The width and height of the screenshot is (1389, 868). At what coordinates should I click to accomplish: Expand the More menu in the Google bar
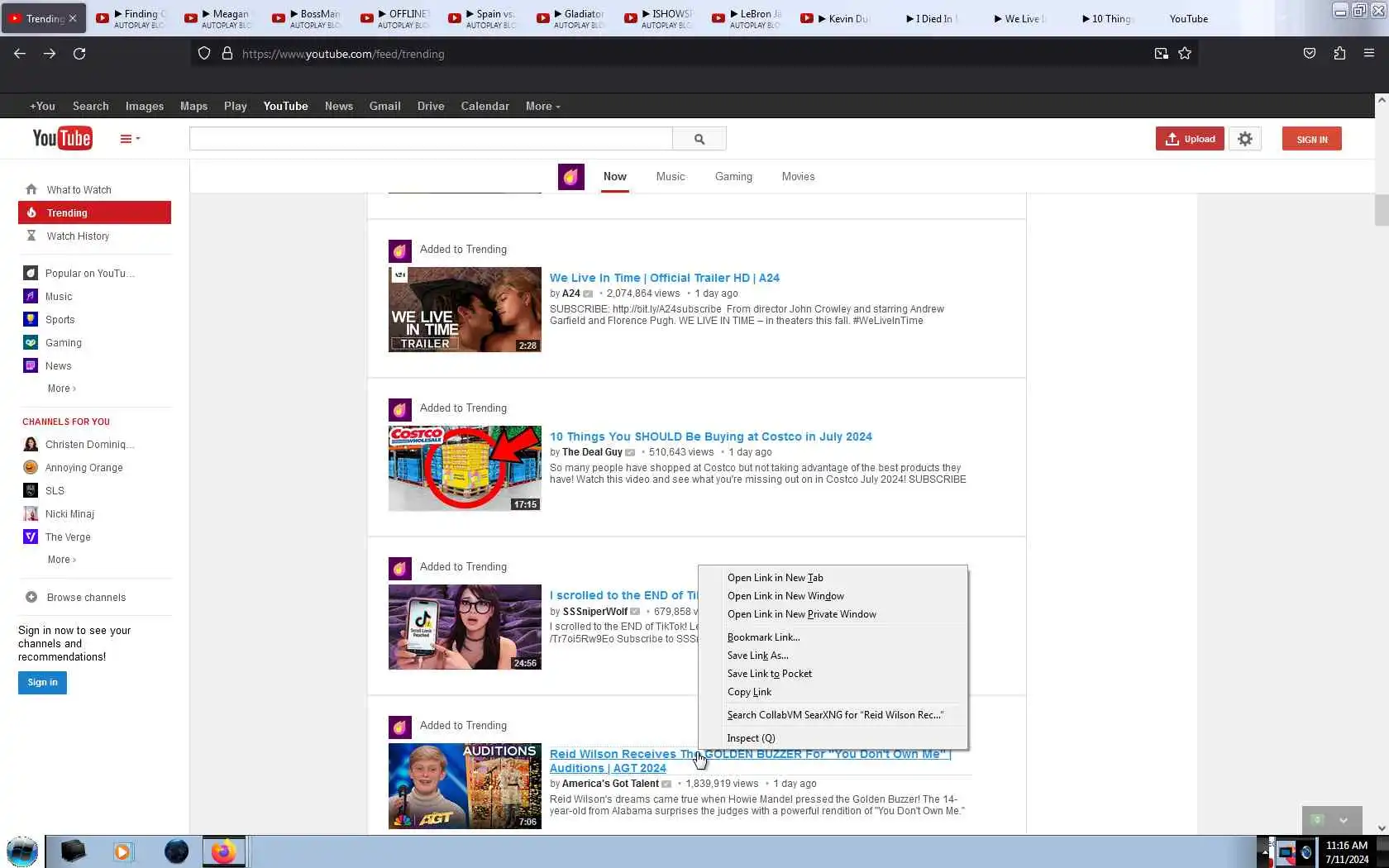coord(542,107)
